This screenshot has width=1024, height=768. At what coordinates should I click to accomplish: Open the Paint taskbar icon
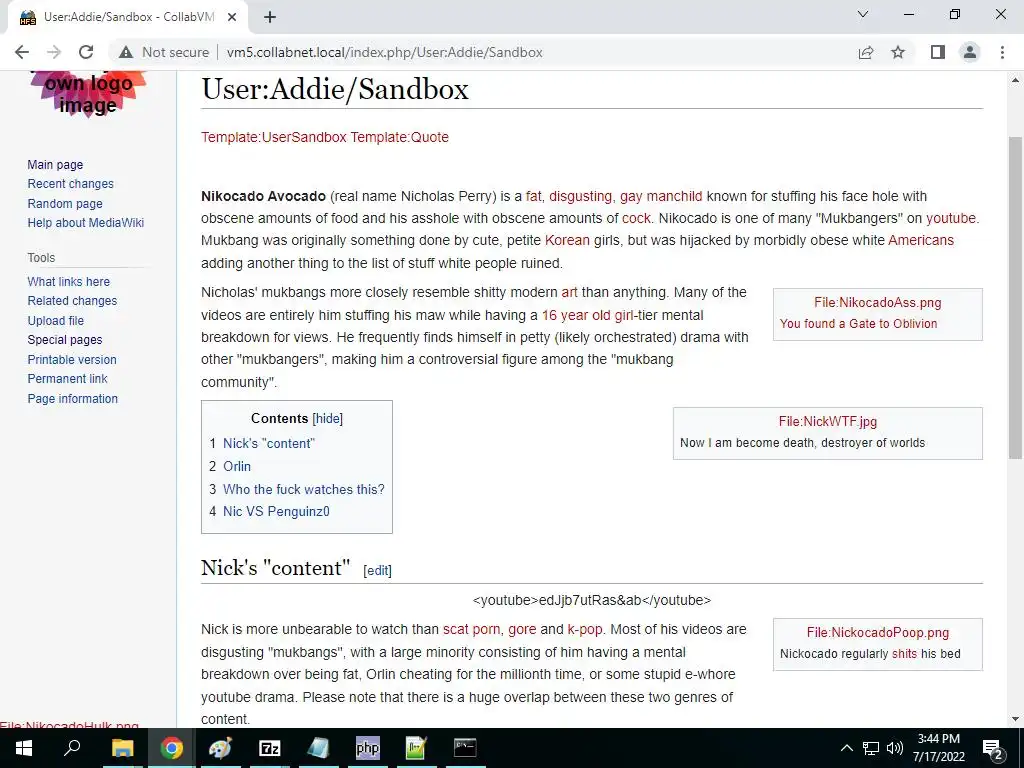[x=220, y=748]
